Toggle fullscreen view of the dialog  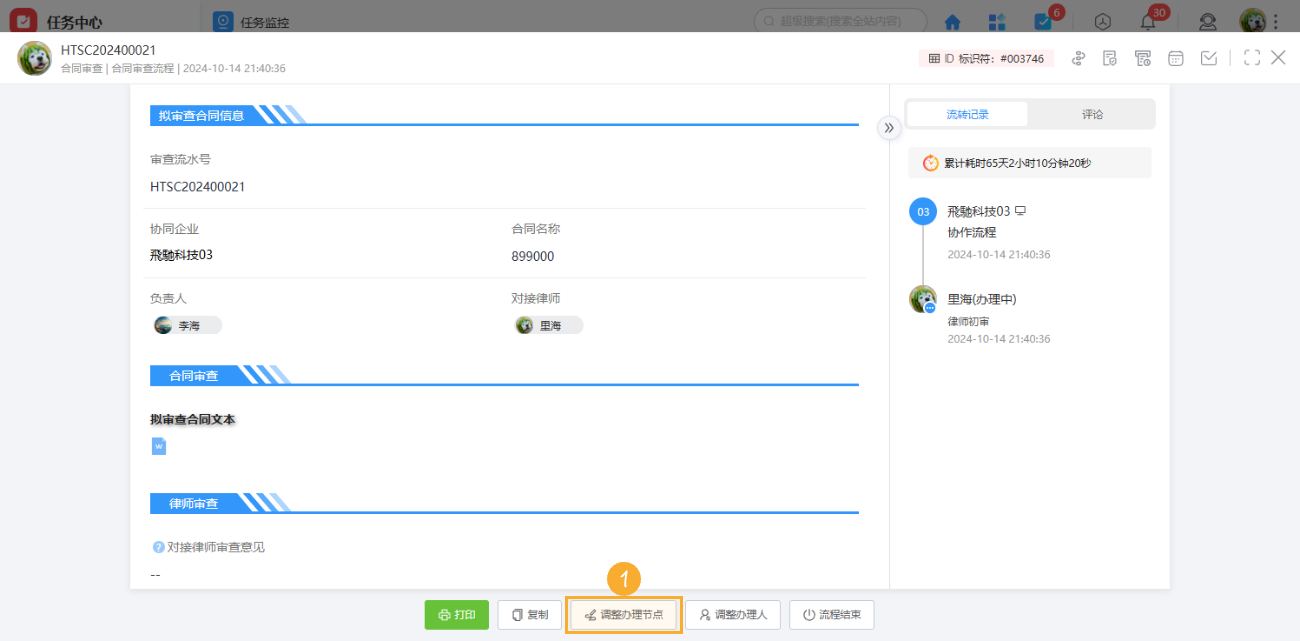pos(1251,58)
